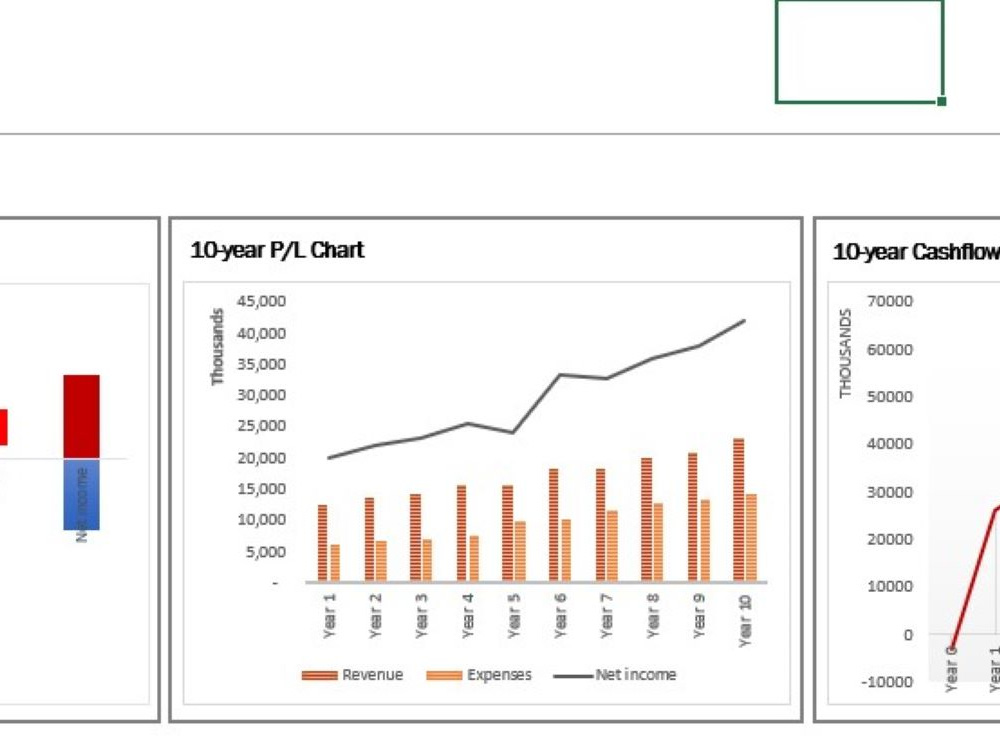
Task: Click the 50000 value in Cashflow chart
Action: [x=889, y=396]
